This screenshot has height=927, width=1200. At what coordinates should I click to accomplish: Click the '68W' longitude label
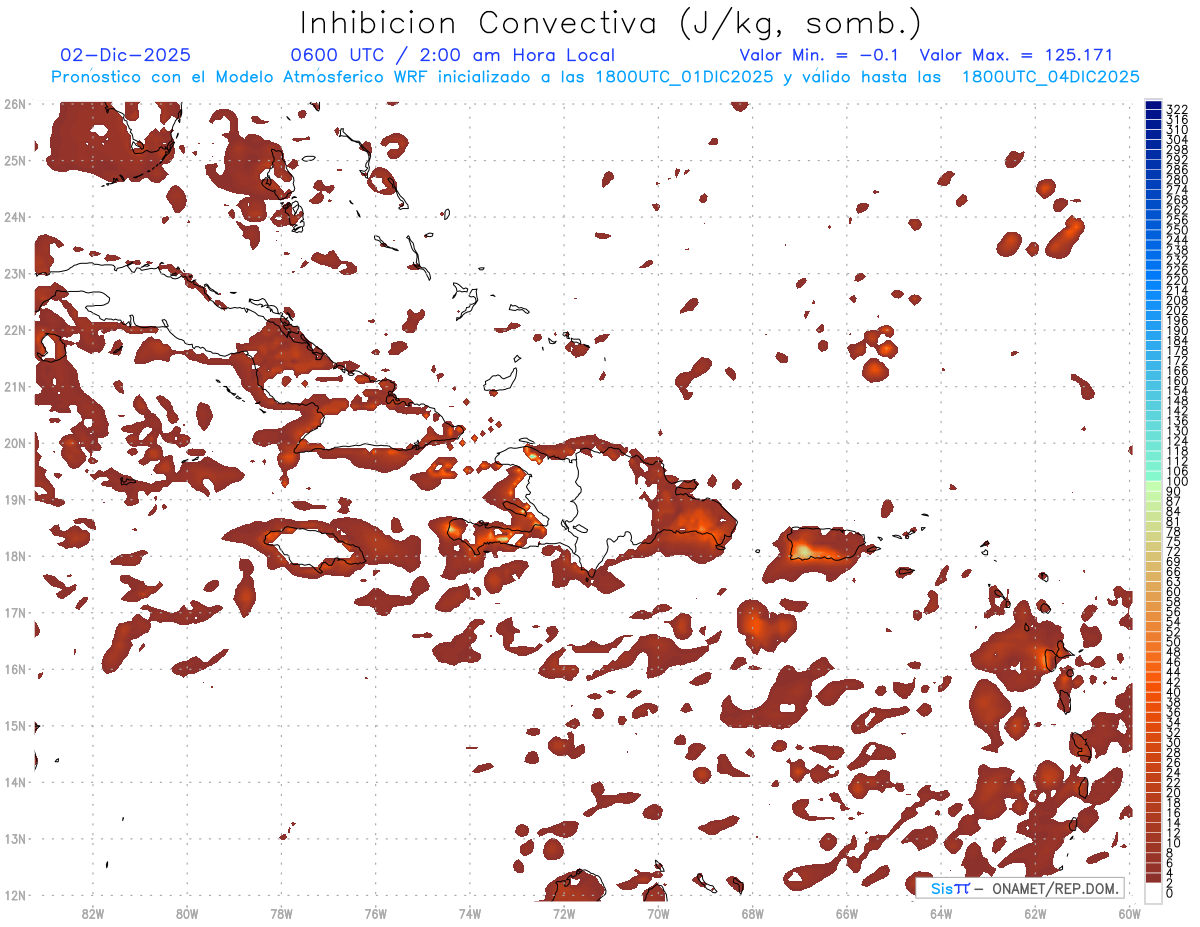pyautogui.click(x=752, y=913)
